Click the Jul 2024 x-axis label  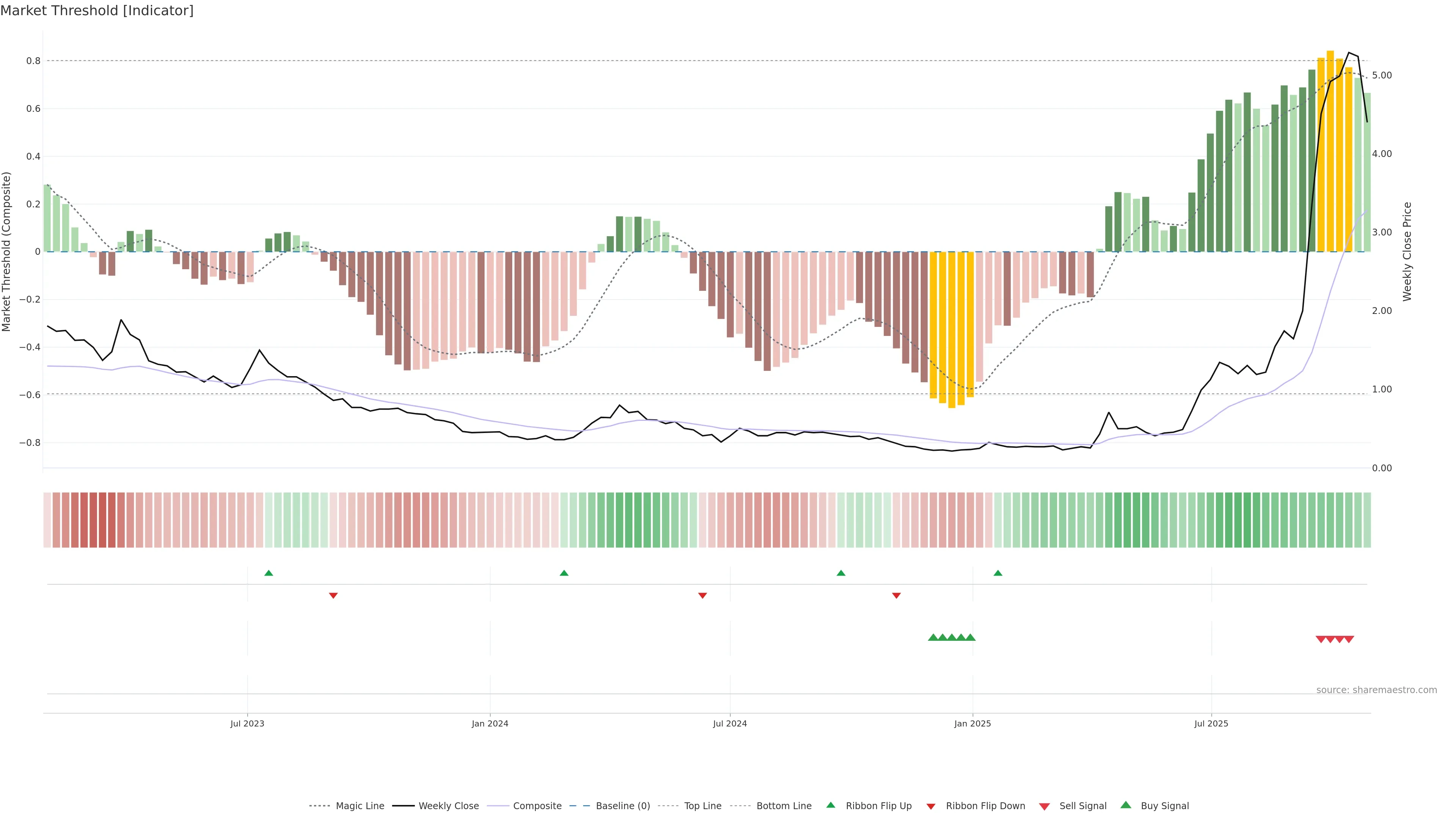pyautogui.click(x=730, y=723)
